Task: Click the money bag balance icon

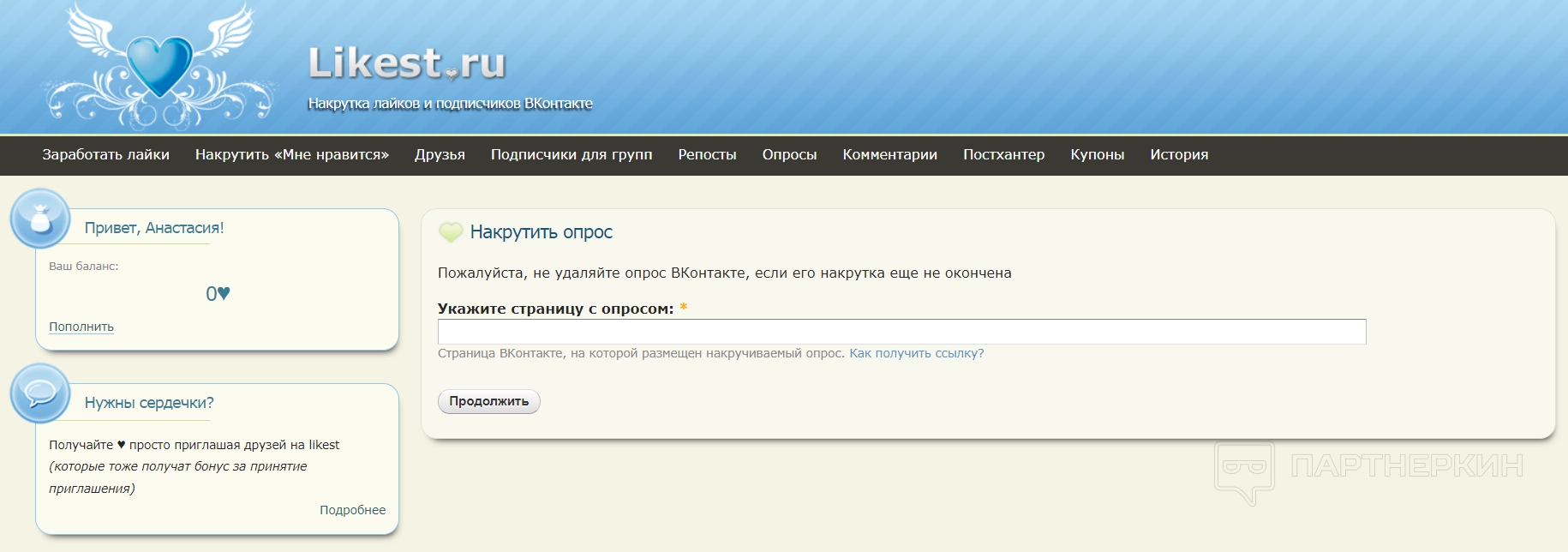Action: pyautogui.click(x=40, y=219)
